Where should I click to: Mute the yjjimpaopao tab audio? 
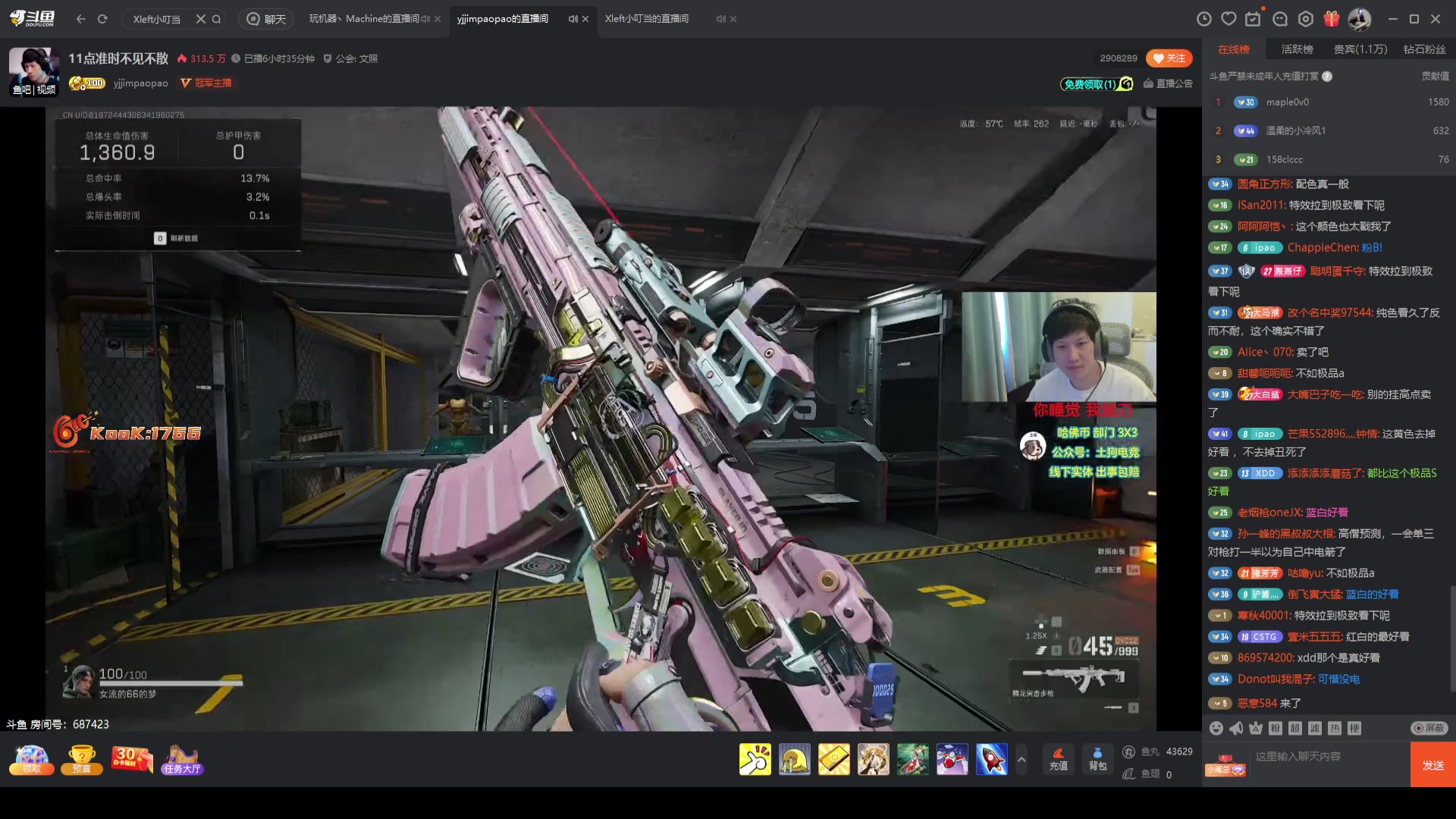[573, 19]
